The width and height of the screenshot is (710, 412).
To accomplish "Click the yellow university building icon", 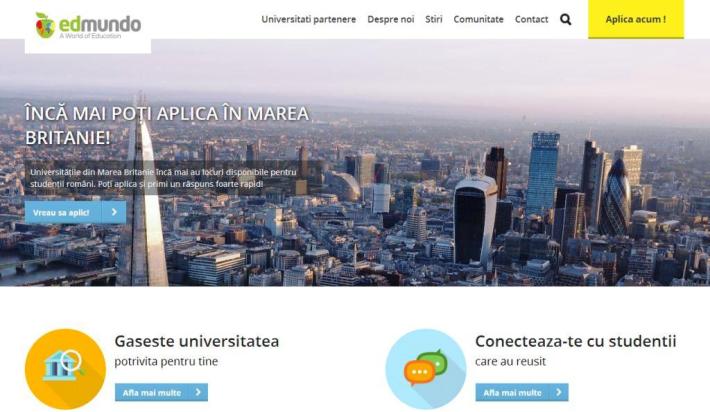I will pyautogui.click(x=65, y=369).
